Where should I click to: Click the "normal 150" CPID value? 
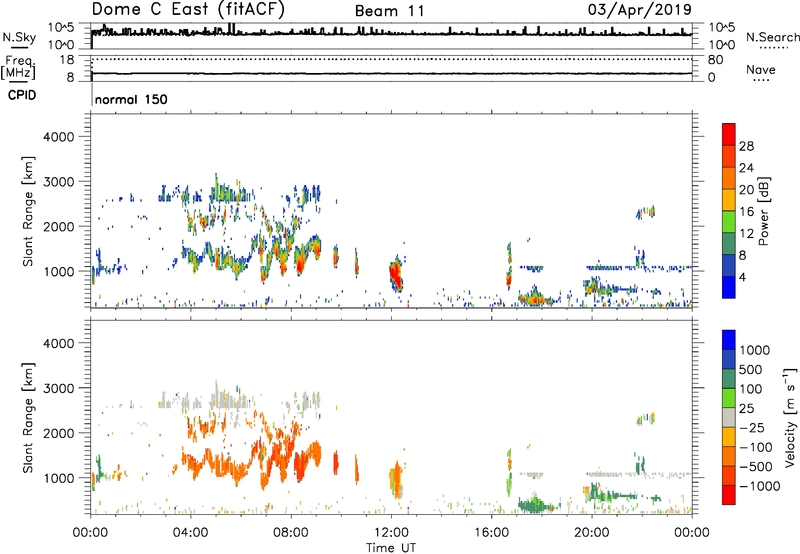[131, 99]
